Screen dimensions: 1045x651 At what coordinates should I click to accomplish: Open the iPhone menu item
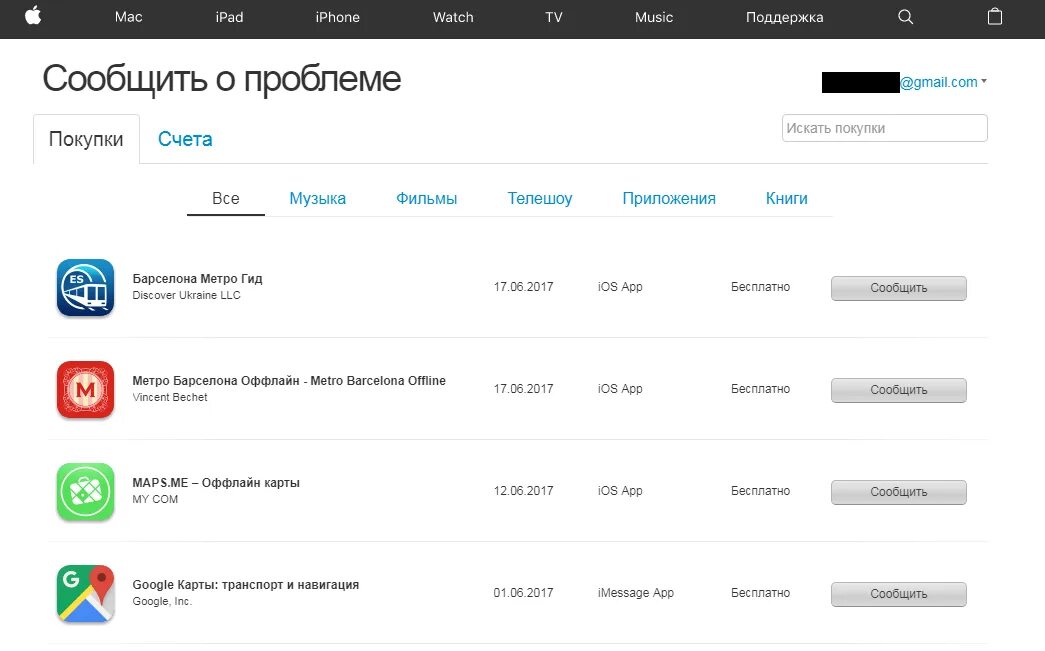tap(337, 17)
